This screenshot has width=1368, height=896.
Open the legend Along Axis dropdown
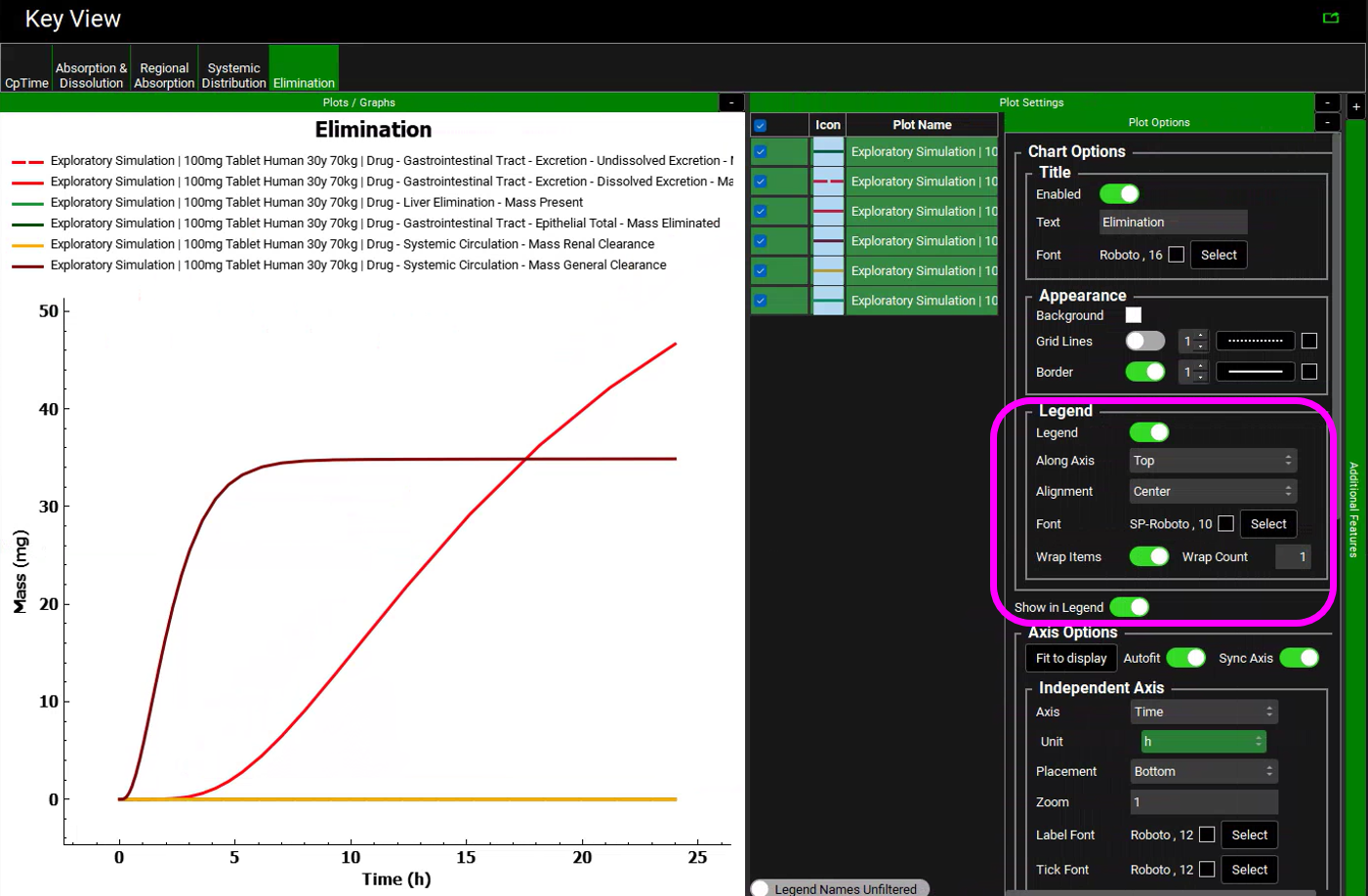(x=1212, y=461)
